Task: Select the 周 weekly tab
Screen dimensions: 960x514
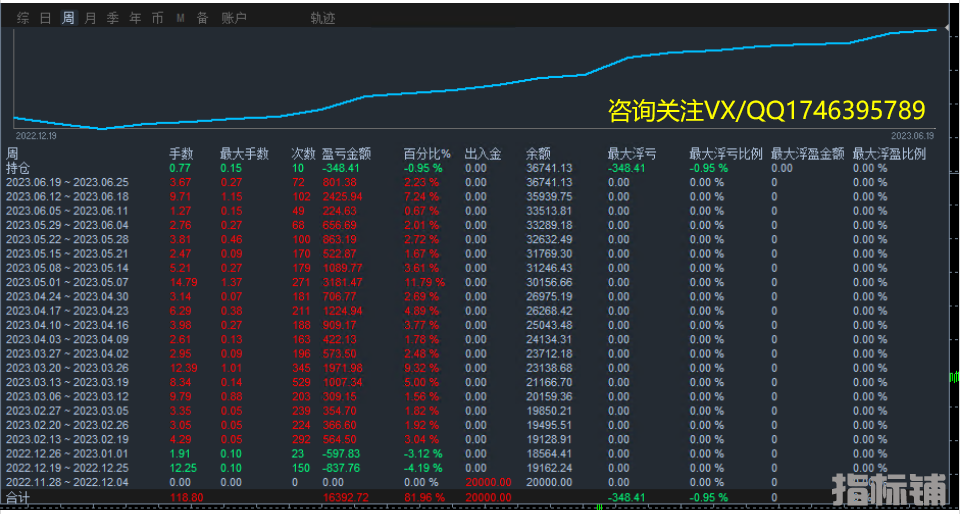Action: (67, 18)
